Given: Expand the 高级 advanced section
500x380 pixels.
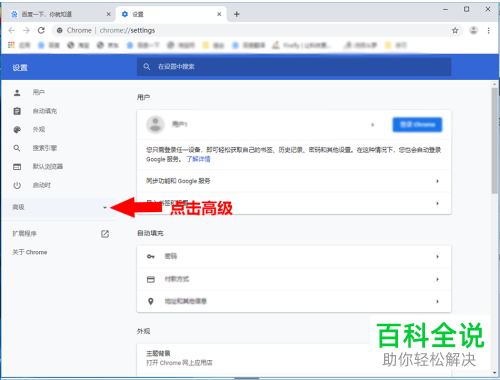Looking at the screenshot, I should tap(59, 207).
